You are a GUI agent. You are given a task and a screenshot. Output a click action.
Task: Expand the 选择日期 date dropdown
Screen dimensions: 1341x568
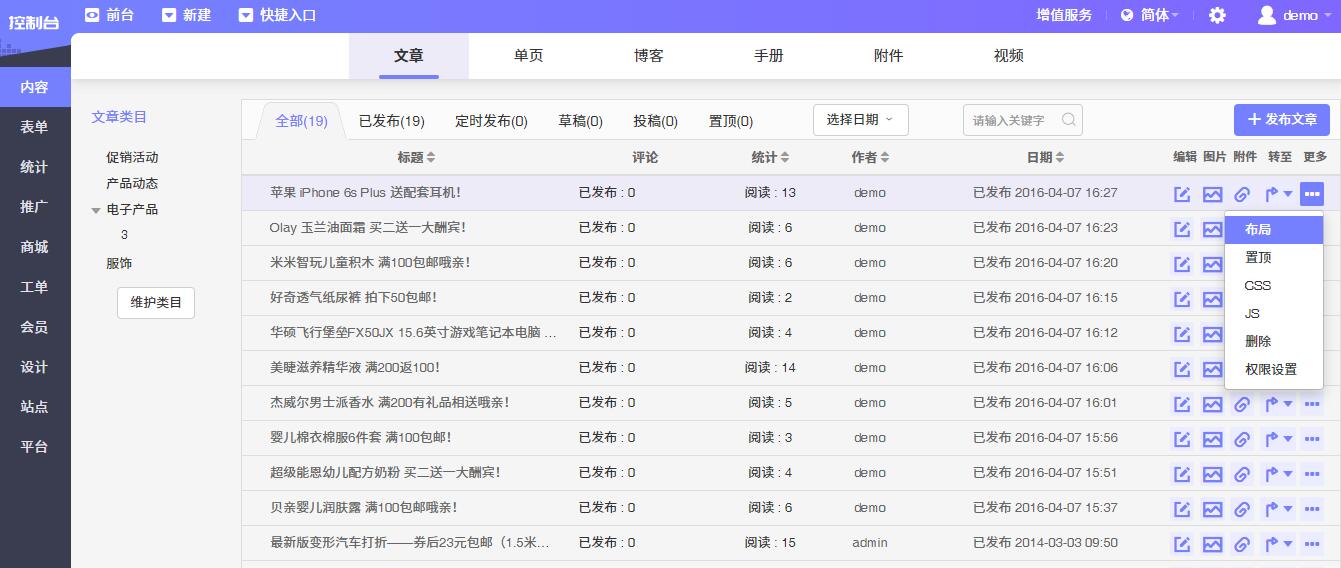(860, 120)
